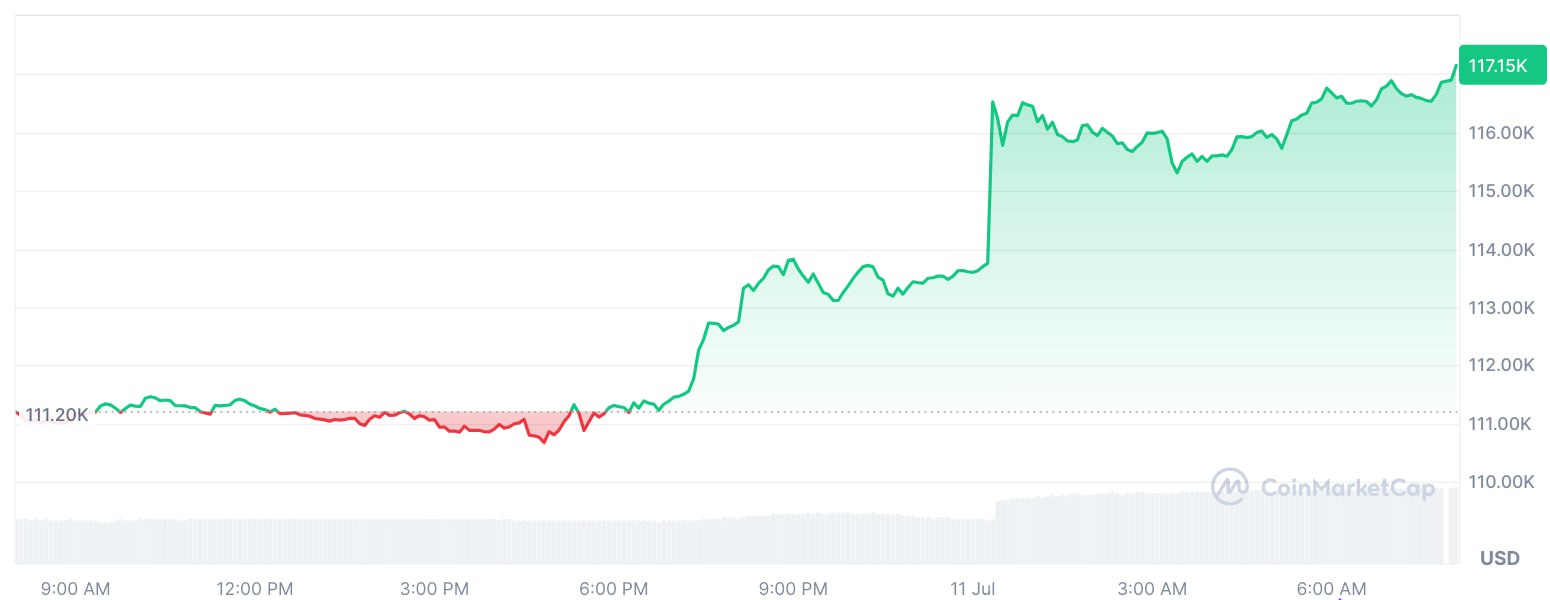Image resolution: width=1550 pixels, height=600 pixels.
Task: Click the CoinMarketCap logo icon
Action: (1229, 487)
